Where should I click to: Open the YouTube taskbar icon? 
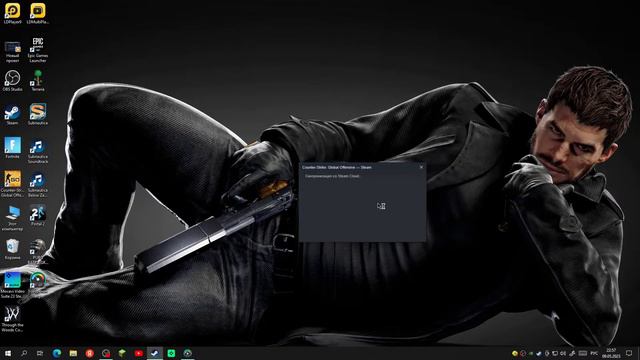[x=139, y=353]
